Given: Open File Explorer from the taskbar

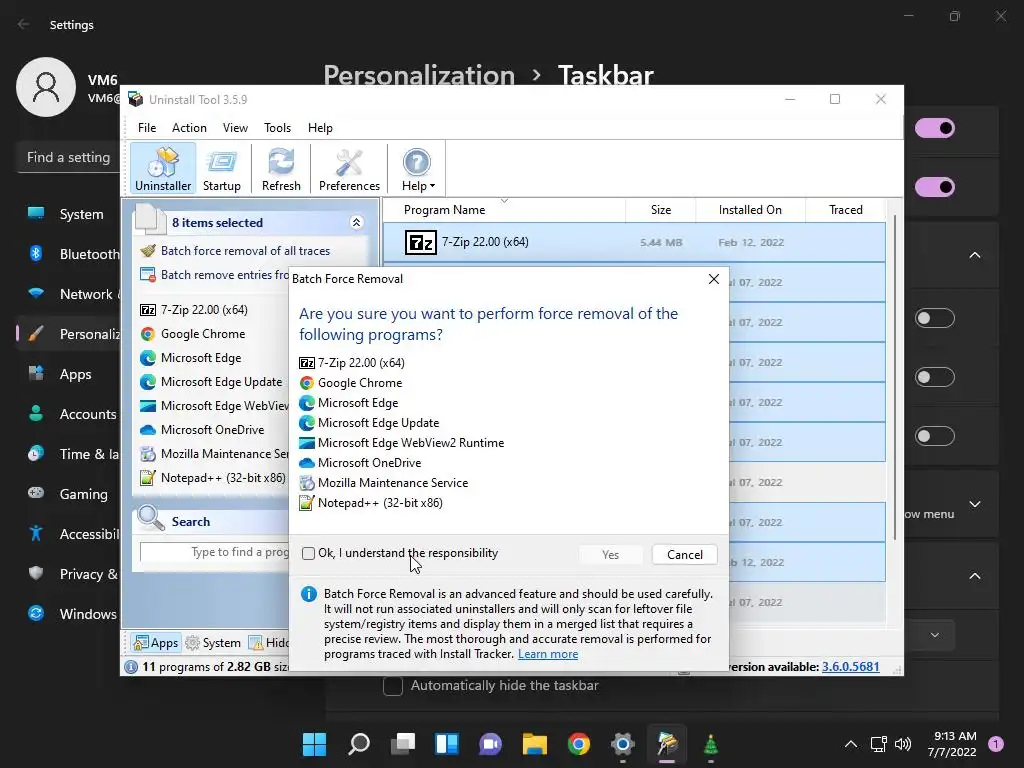Looking at the screenshot, I should pyautogui.click(x=534, y=744).
